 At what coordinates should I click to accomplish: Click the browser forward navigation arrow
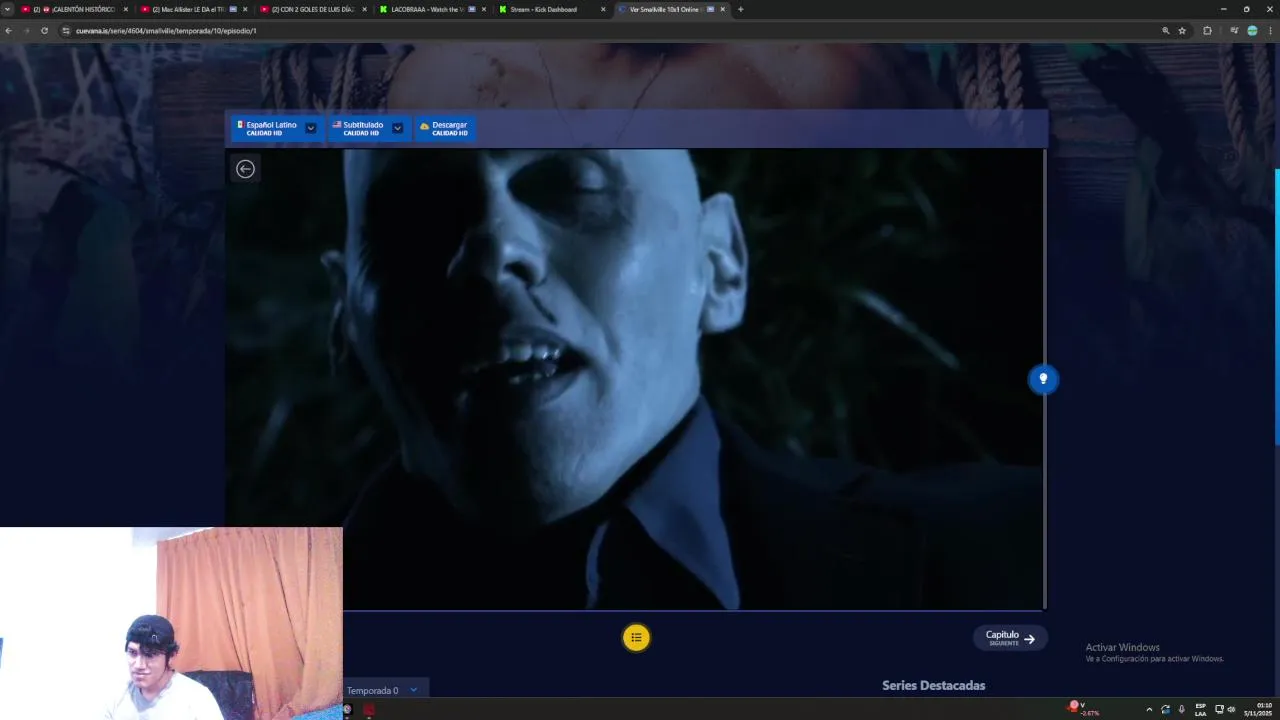26,31
